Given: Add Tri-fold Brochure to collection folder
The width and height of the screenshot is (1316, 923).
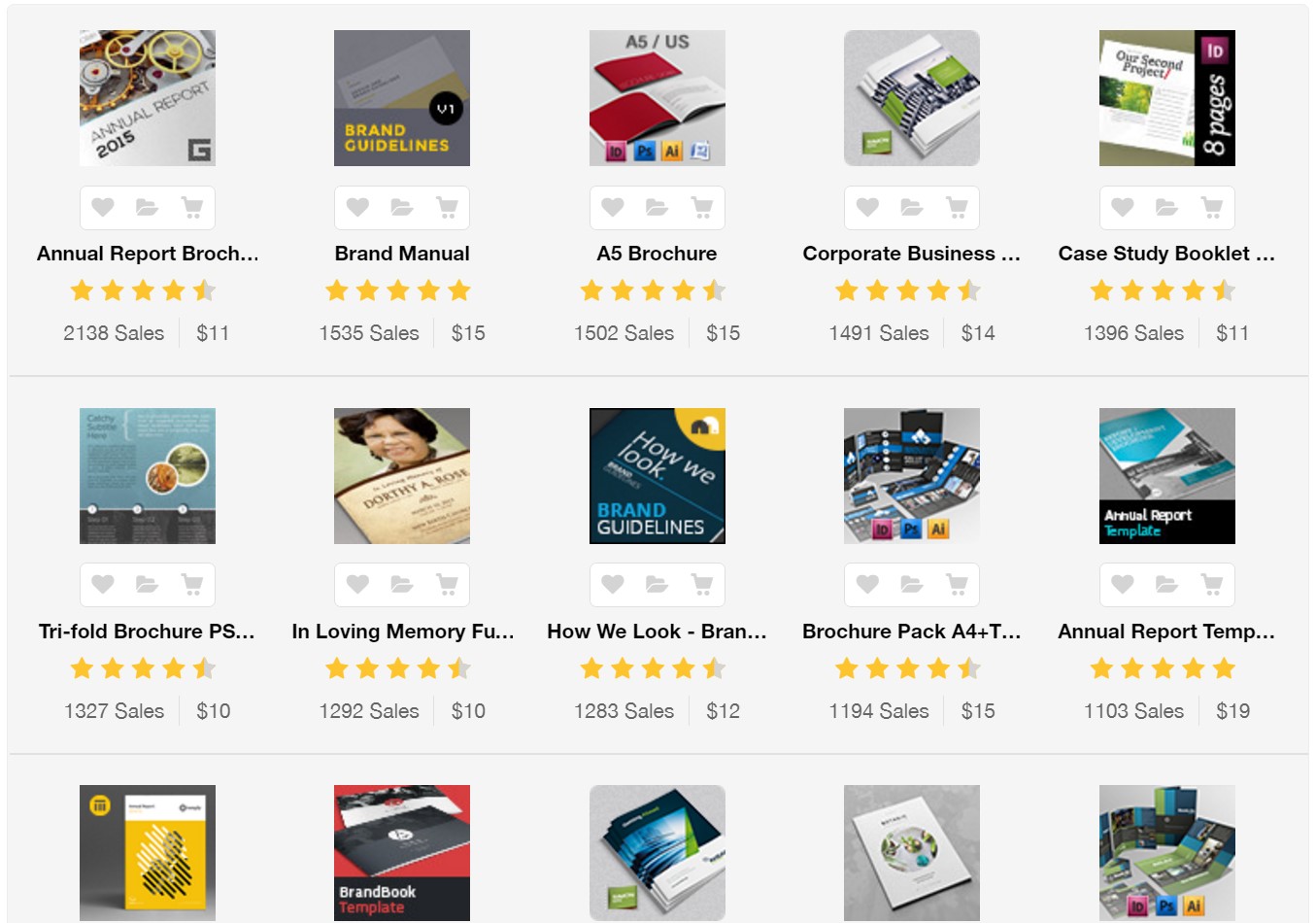Looking at the screenshot, I should [x=148, y=584].
